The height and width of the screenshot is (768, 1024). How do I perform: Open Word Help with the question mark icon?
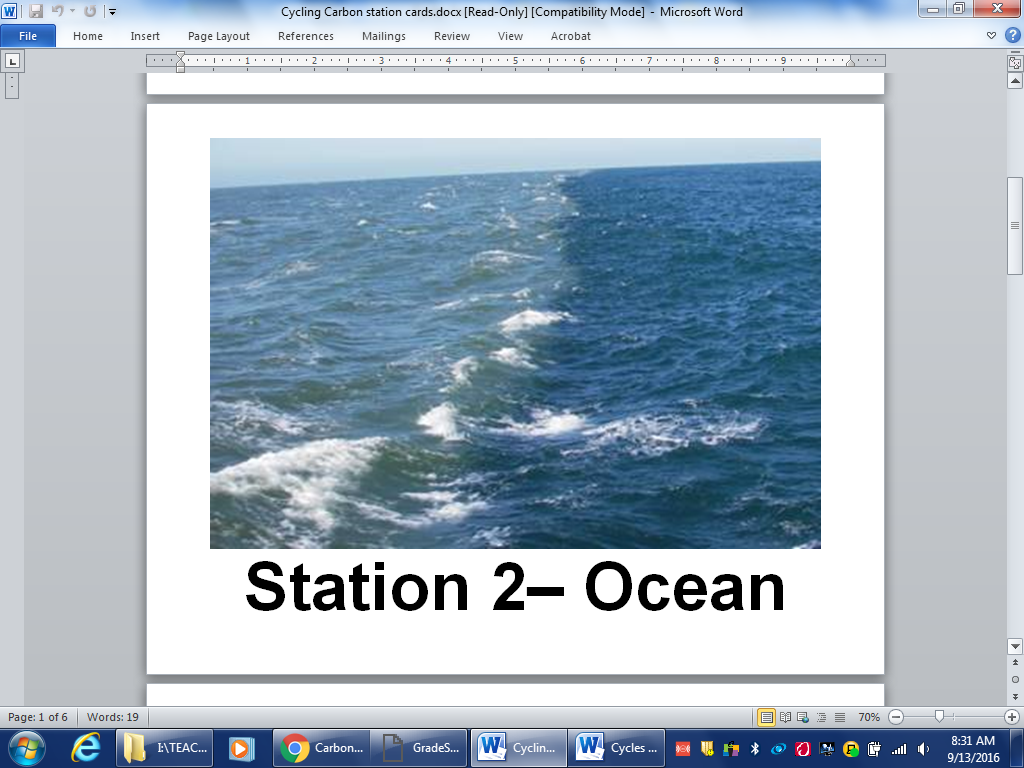1010,36
